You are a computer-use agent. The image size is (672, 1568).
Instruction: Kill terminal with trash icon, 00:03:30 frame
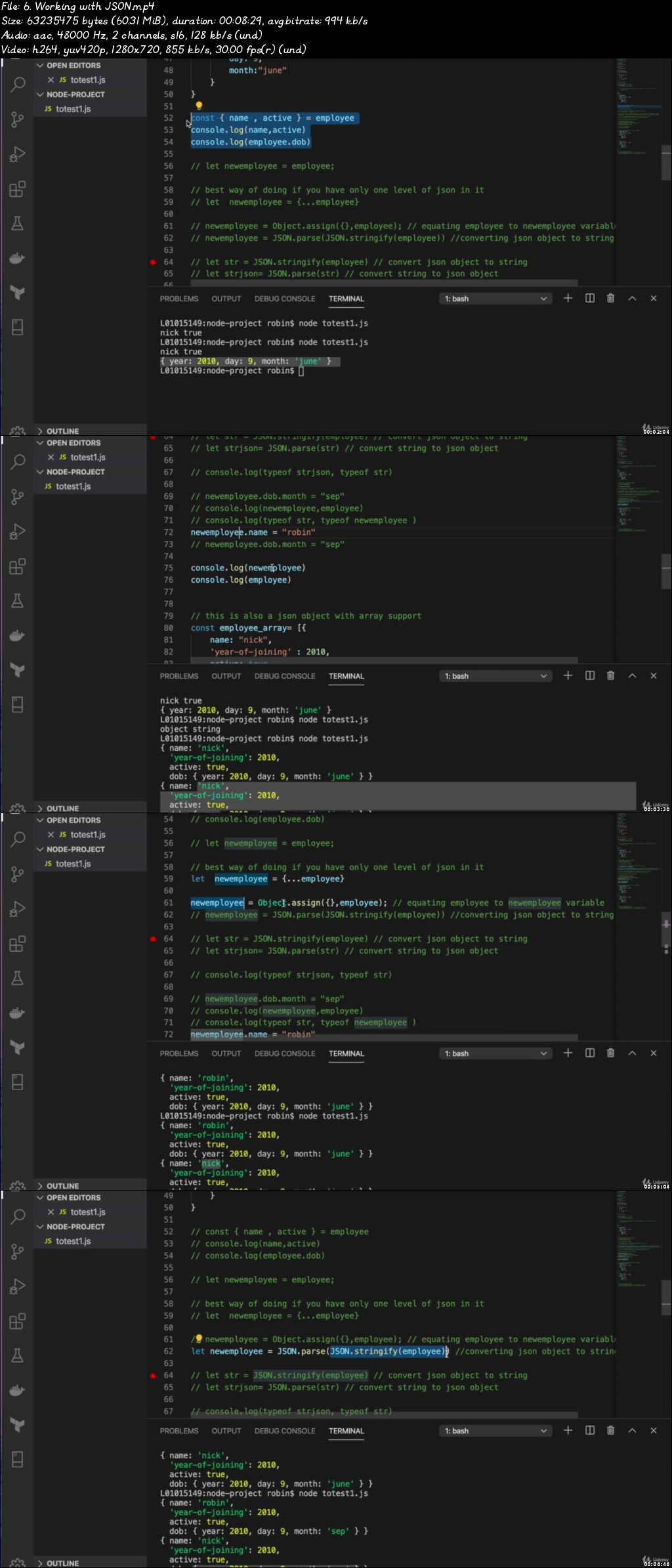pyautogui.click(x=611, y=675)
